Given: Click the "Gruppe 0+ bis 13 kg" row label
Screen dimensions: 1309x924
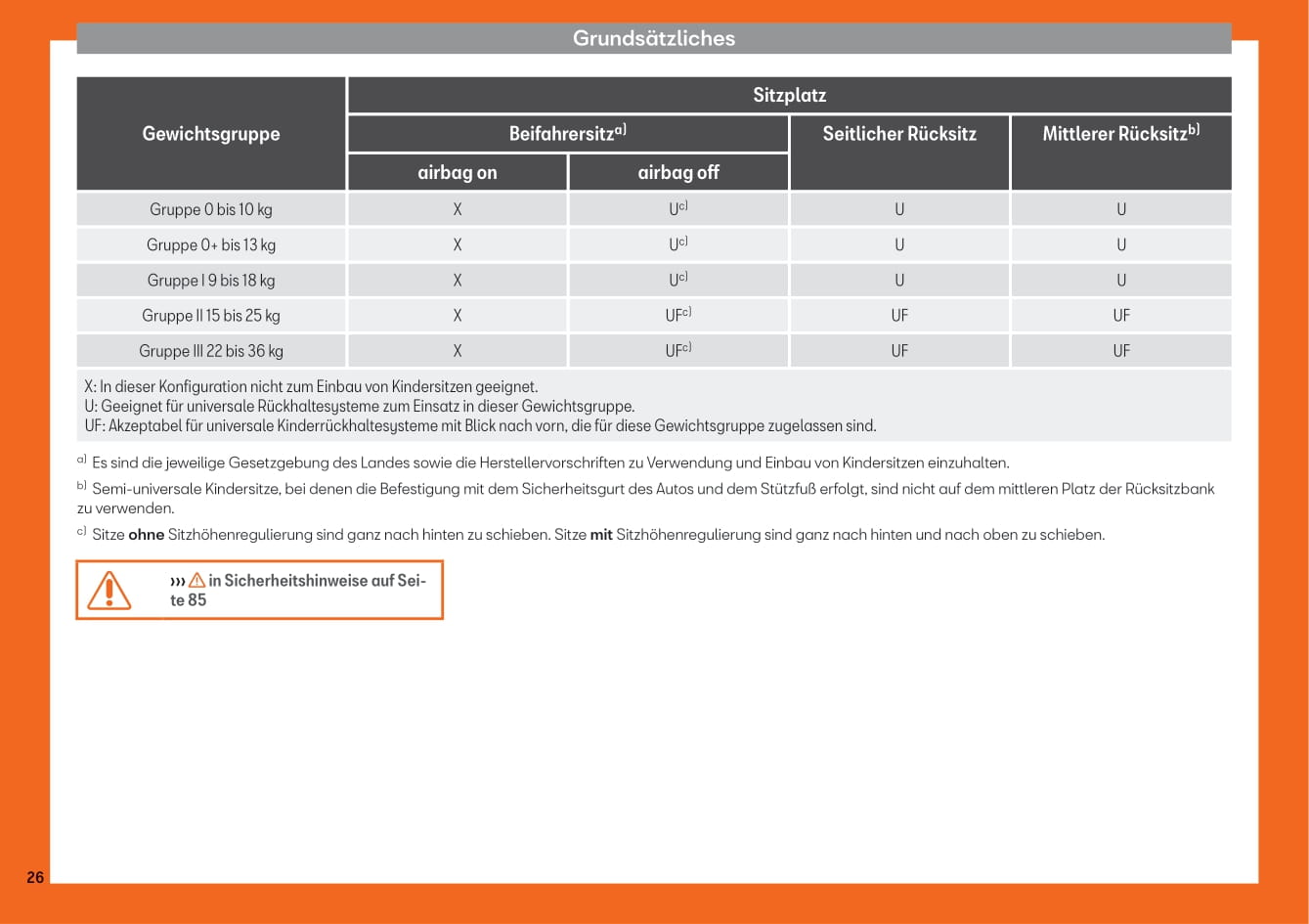Looking at the screenshot, I should pyautogui.click(x=211, y=244).
